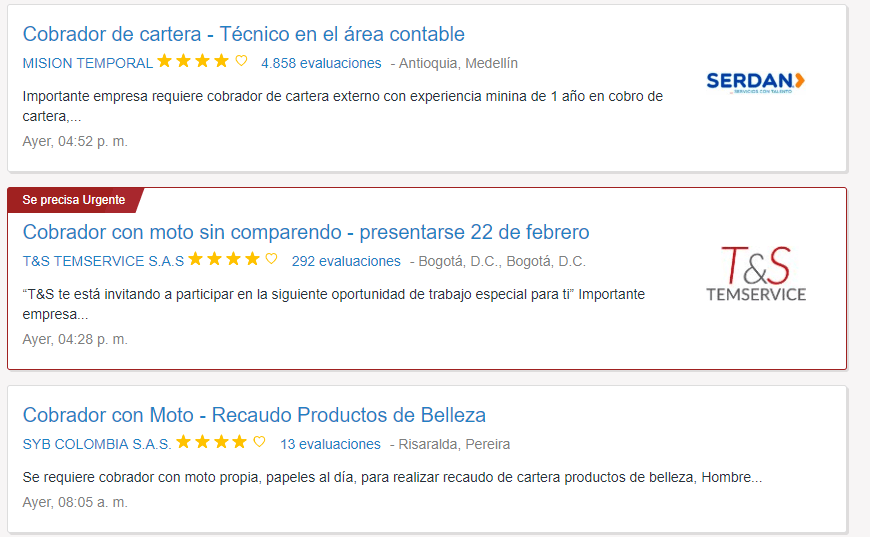Visit the SYB COLOMBIA S.A.S. company page

(x=97, y=444)
